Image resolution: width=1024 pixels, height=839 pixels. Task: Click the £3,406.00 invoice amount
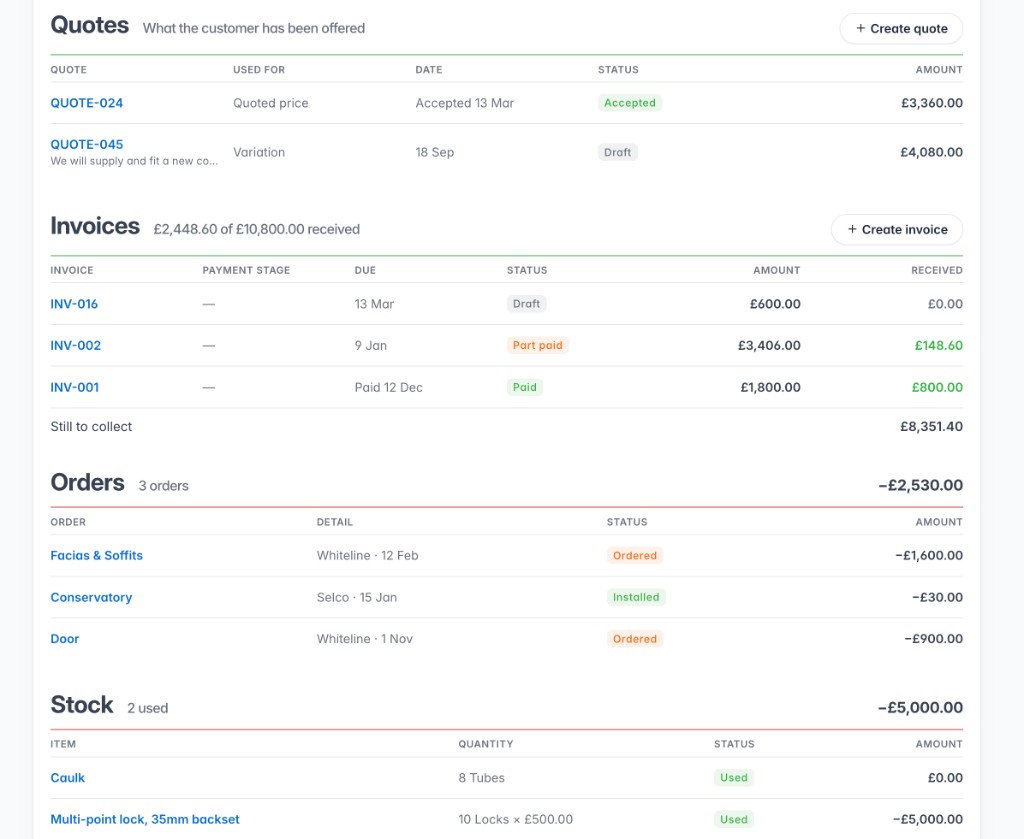pyautogui.click(x=769, y=346)
